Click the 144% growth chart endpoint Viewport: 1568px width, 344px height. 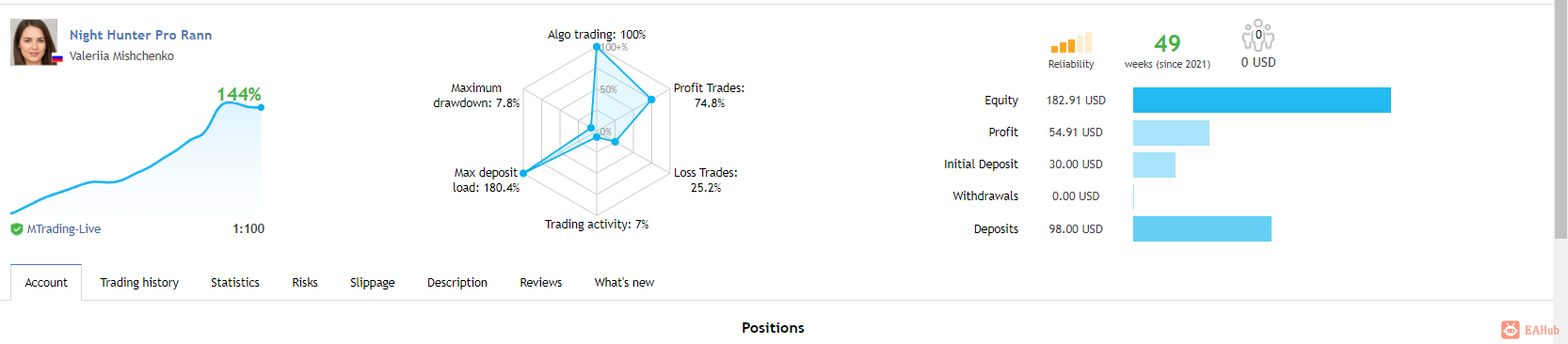(x=261, y=107)
